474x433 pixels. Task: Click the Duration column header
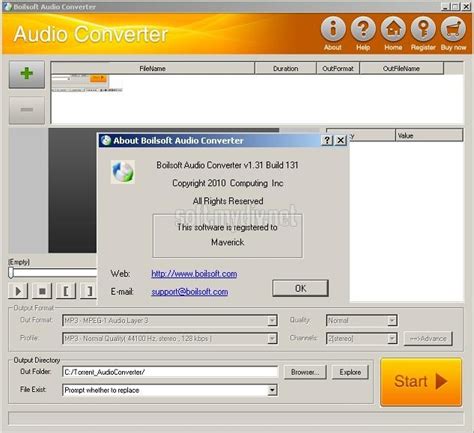(285, 68)
